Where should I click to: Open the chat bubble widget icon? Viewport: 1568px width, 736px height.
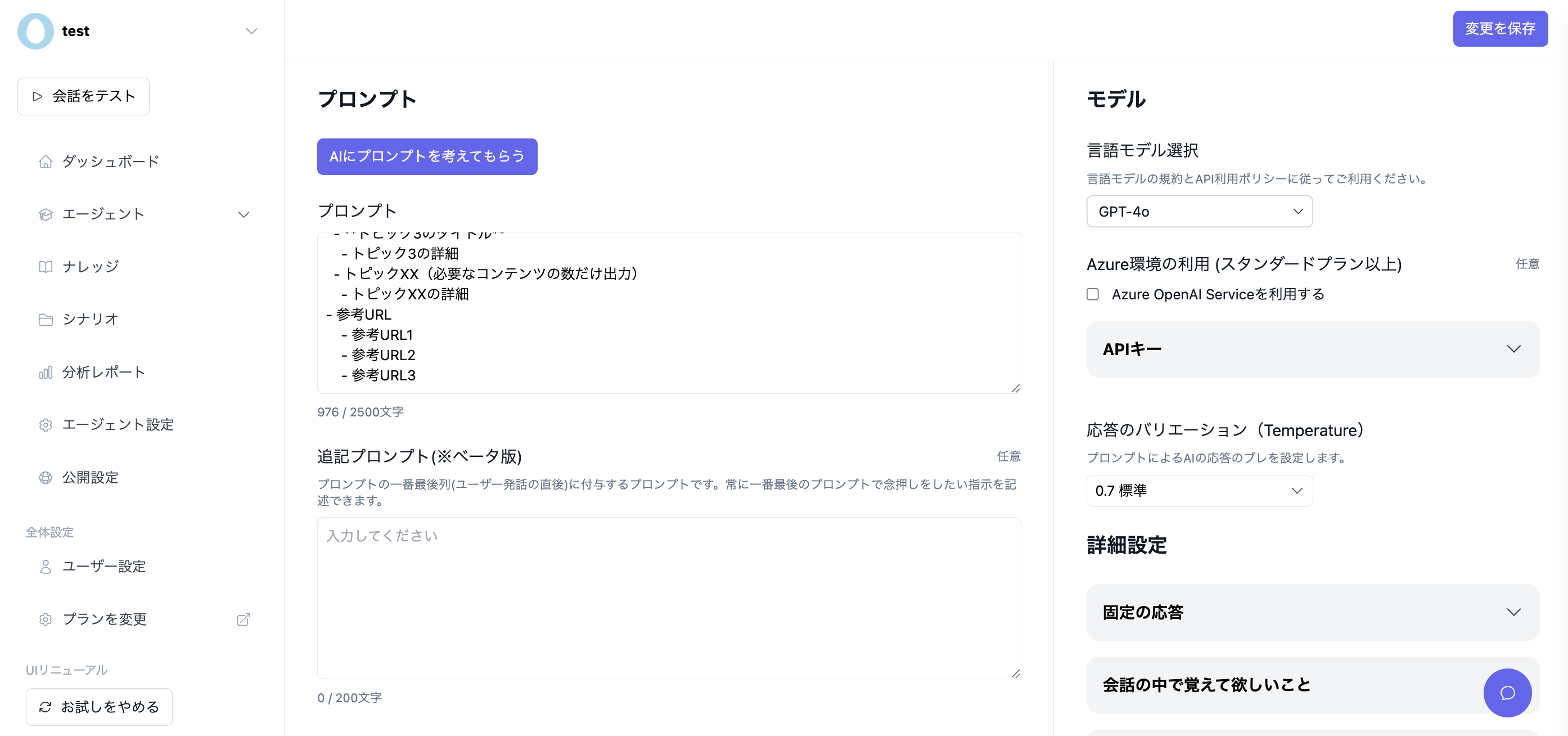click(1507, 692)
